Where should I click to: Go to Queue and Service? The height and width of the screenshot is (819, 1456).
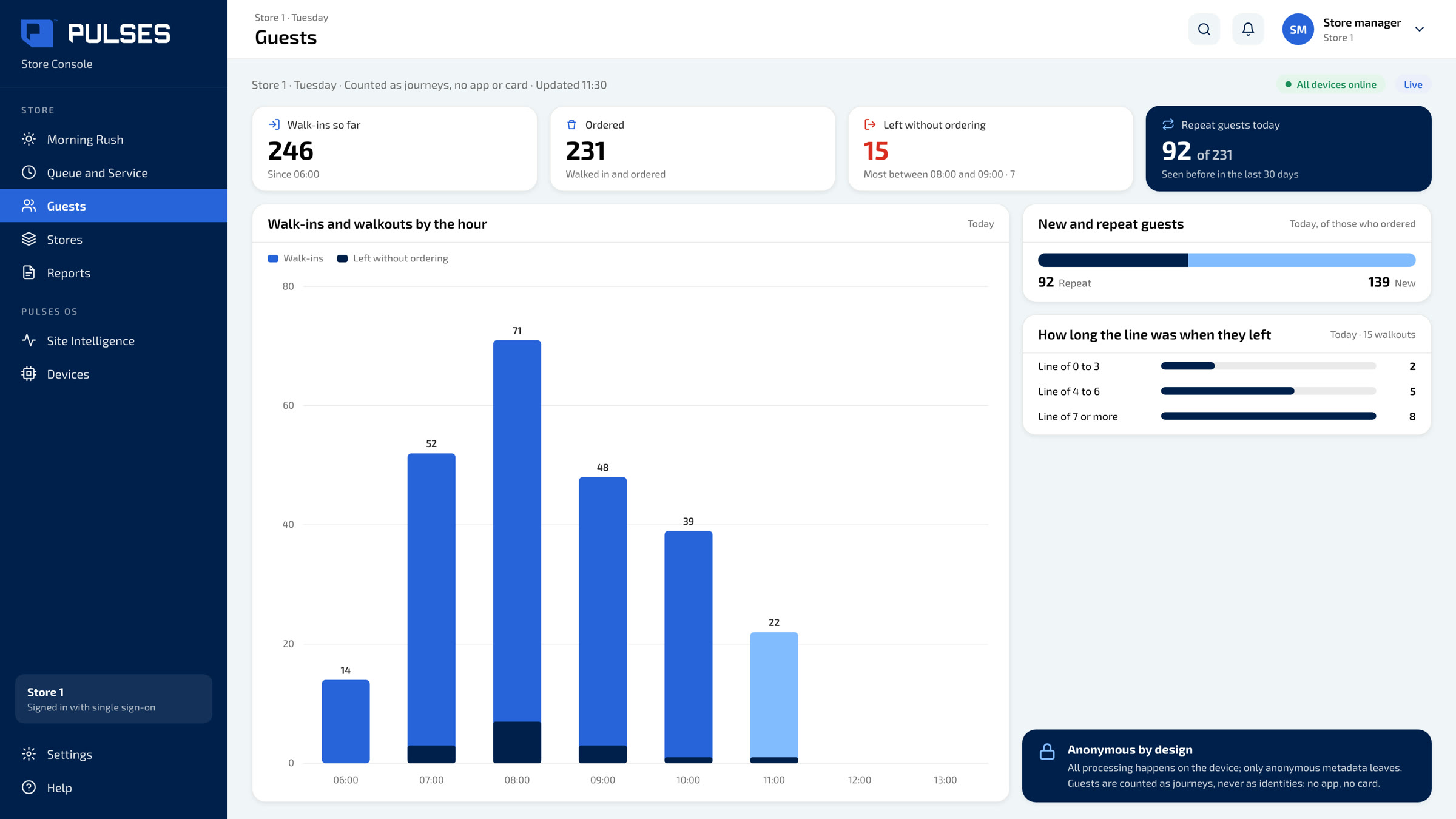click(x=113, y=172)
